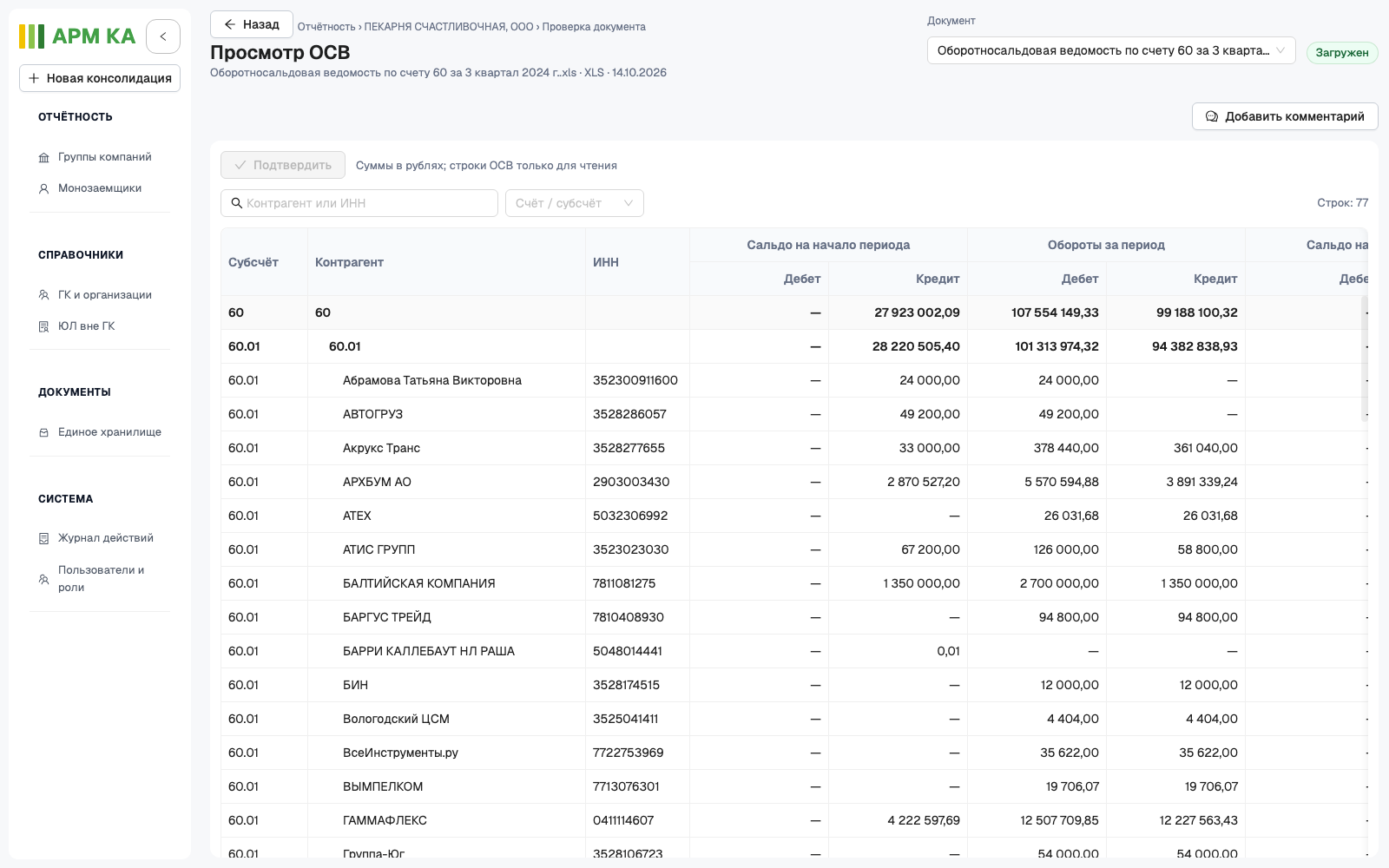Open the Документ selection dropdown
The height and width of the screenshot is (868, 1389).
tap(1111, 50)
